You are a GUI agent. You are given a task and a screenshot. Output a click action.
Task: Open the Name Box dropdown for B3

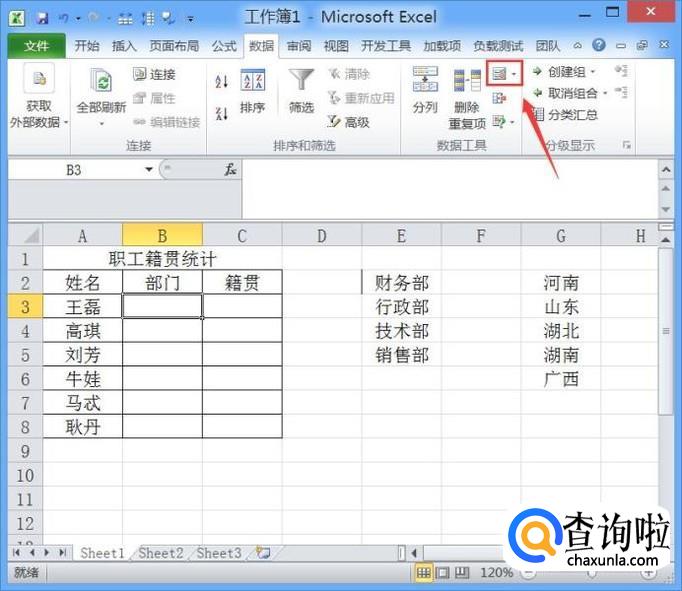coord(149,170)
